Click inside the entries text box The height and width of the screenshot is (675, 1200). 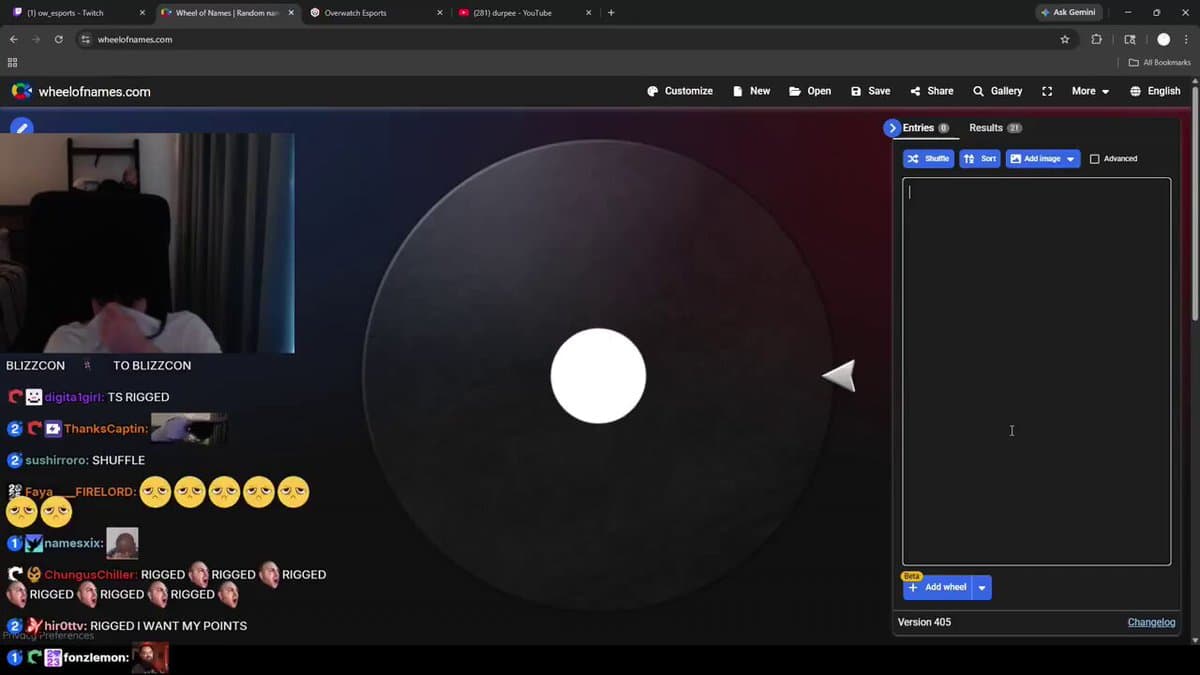pos(1036,370)
